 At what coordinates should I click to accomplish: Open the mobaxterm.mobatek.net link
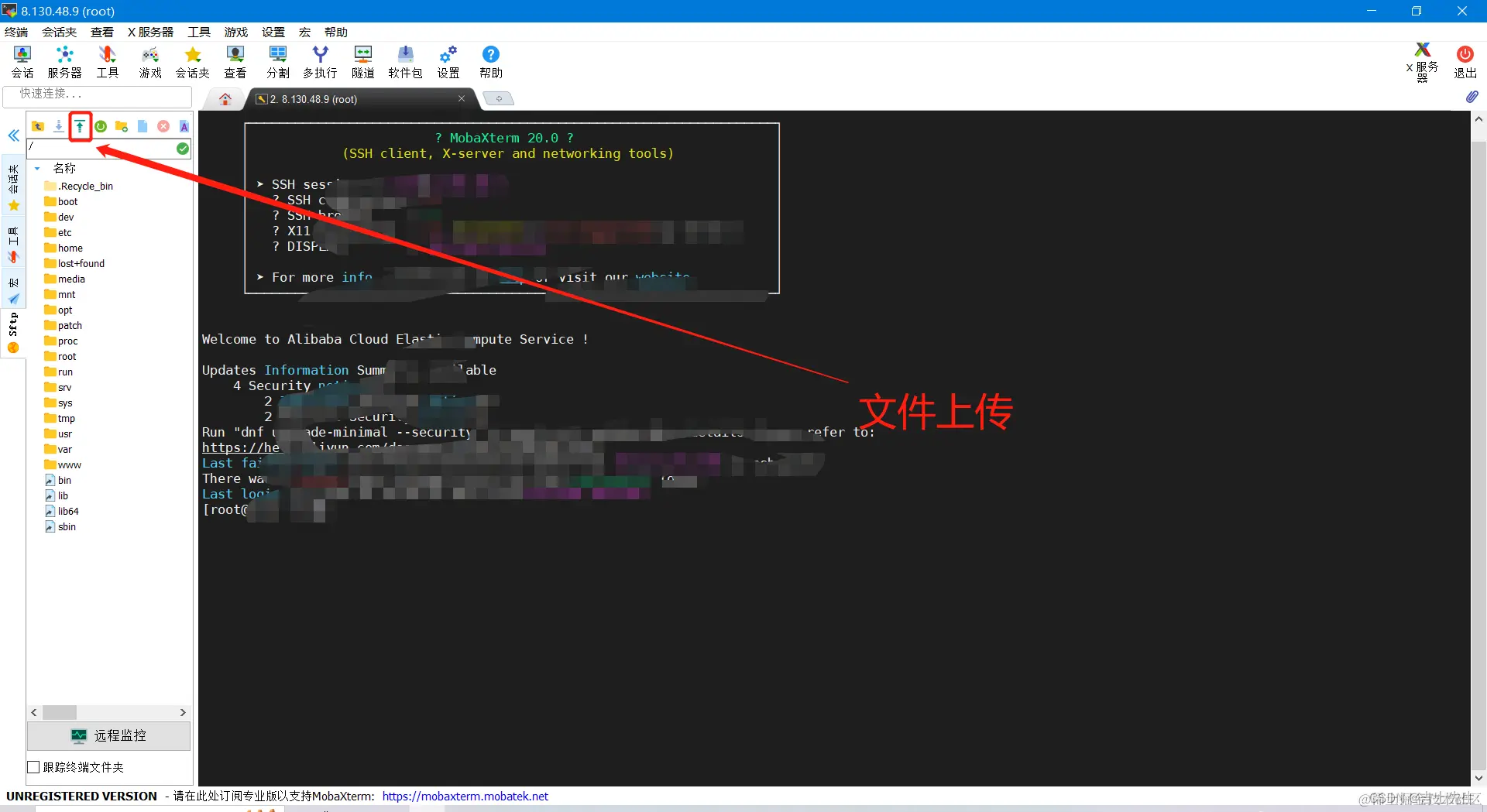coord(465,796)
